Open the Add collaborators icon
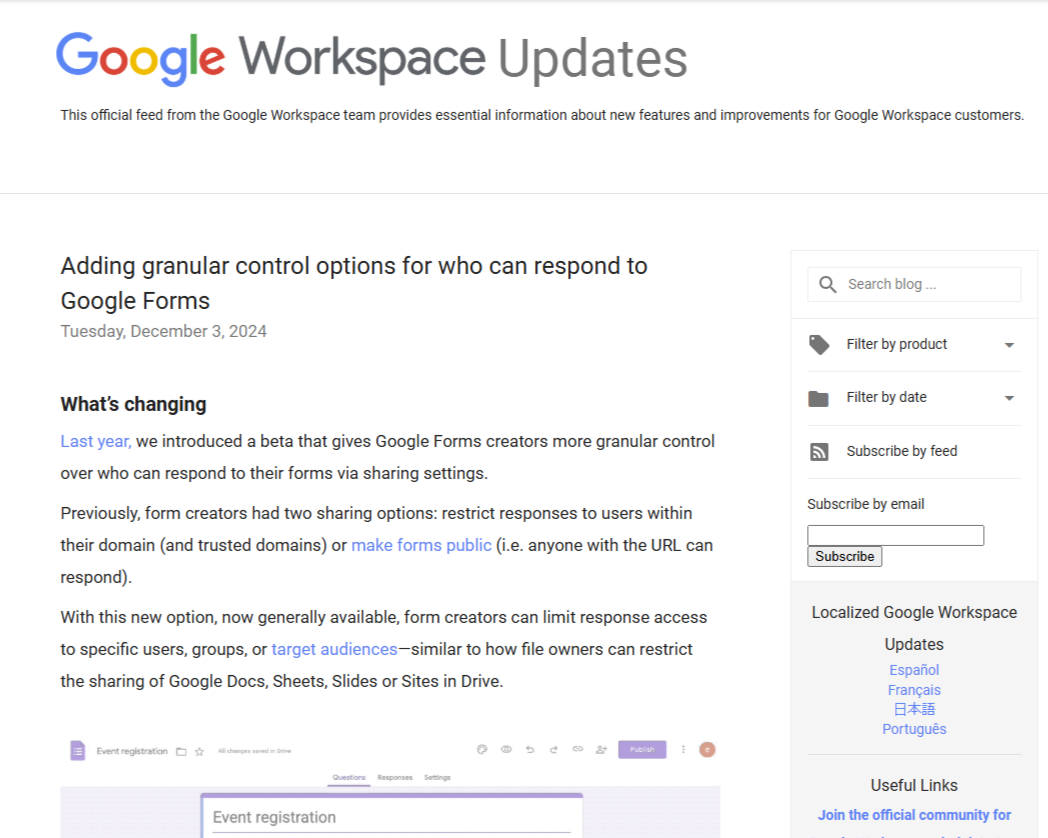The image size is (1048, 838). 600,749
